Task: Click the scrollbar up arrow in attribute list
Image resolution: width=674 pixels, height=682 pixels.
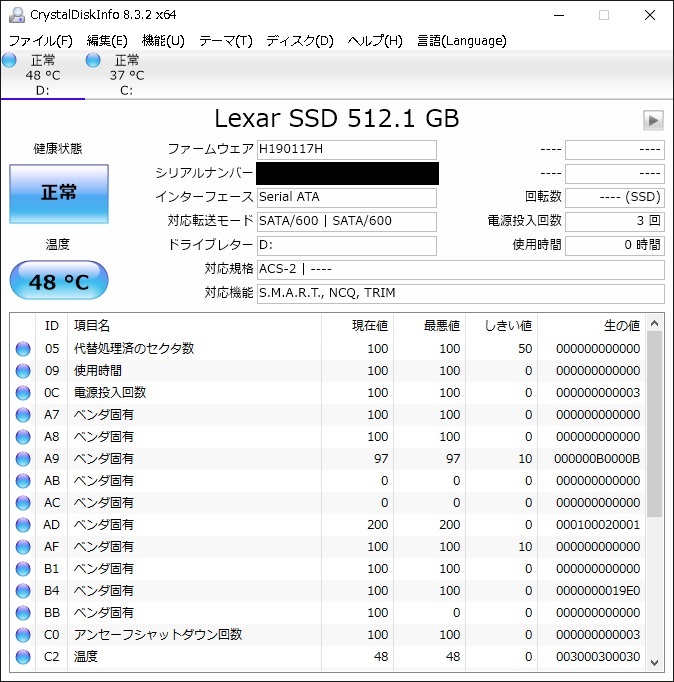Action: click(x=654, y=324)
